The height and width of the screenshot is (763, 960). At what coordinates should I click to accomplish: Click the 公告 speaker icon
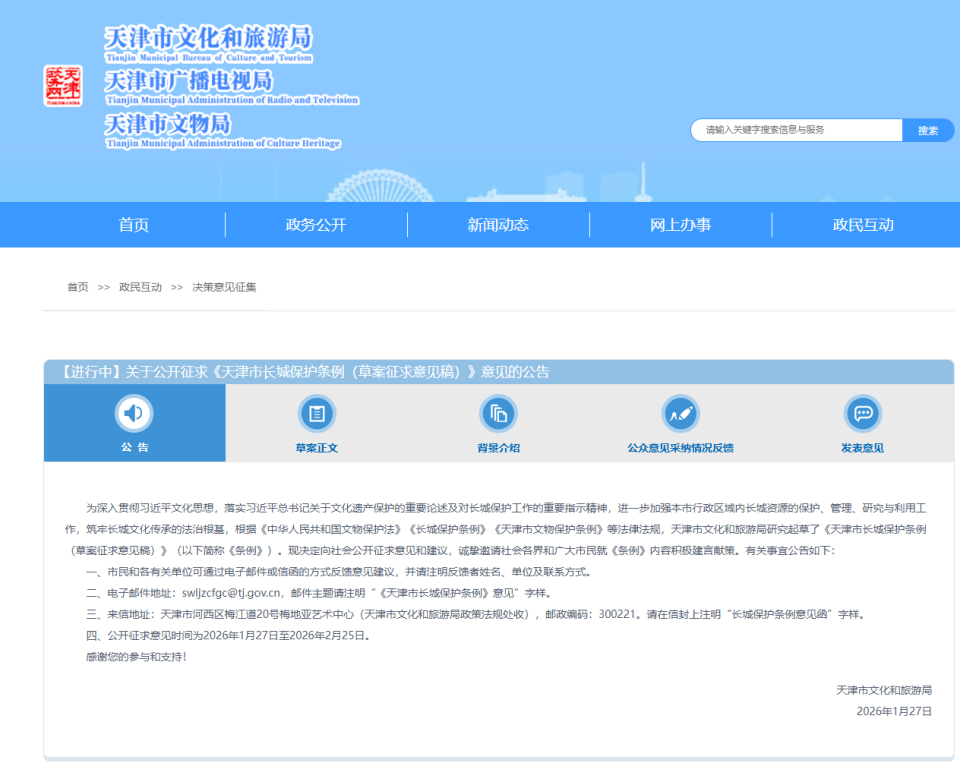134,414
